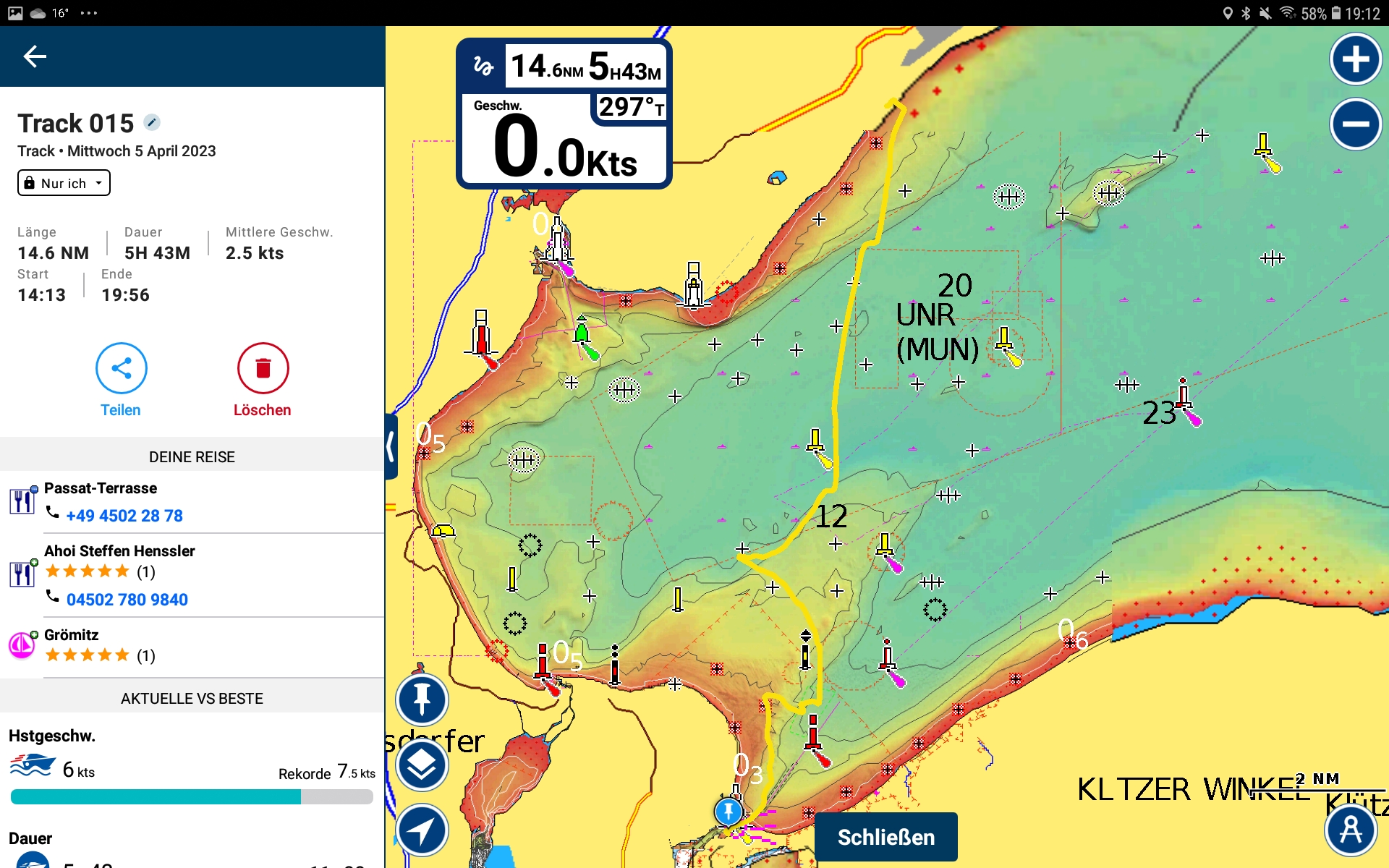1389x868 pixels.
Task: Zoom in on the map
Action: (x=1355, y=59)
